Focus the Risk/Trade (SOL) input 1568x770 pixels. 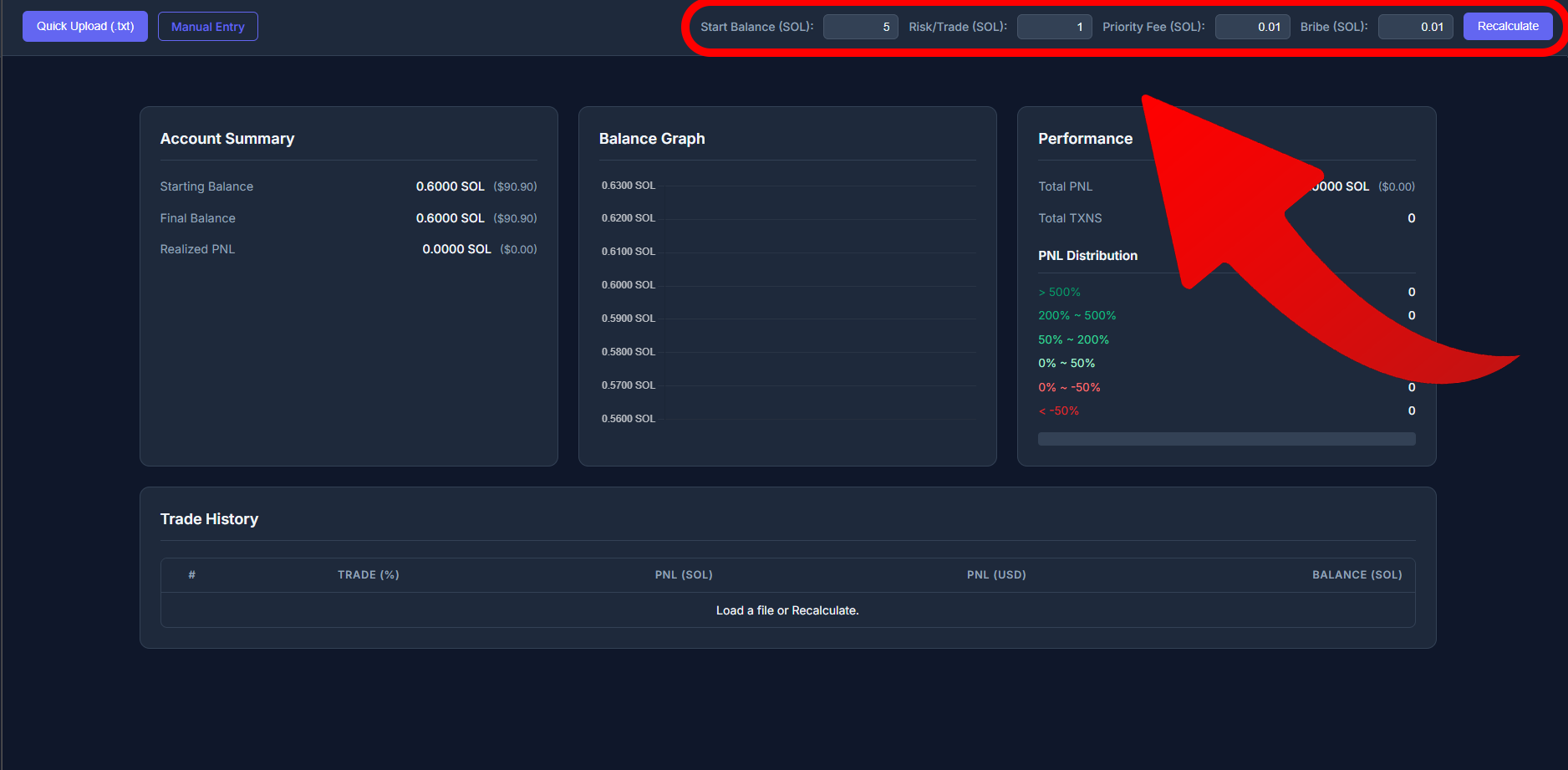[x=1055, y=27]
